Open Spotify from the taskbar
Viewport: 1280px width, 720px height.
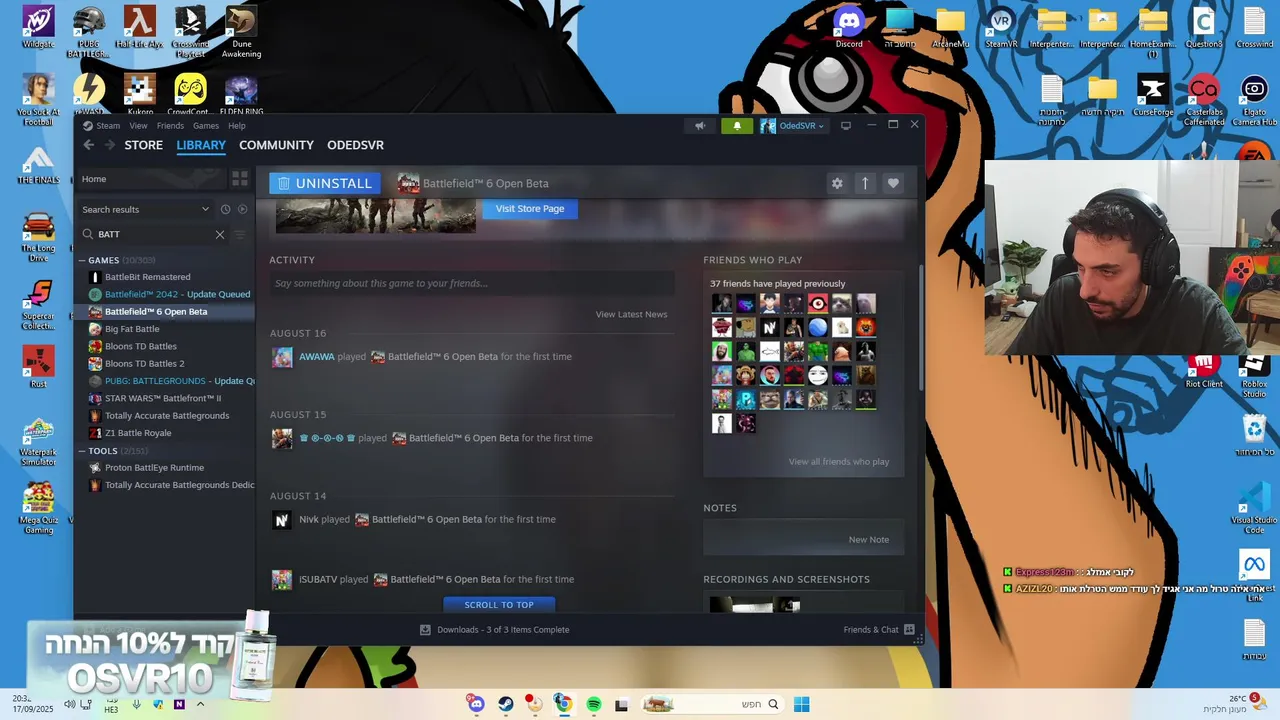tap(593, 704)
